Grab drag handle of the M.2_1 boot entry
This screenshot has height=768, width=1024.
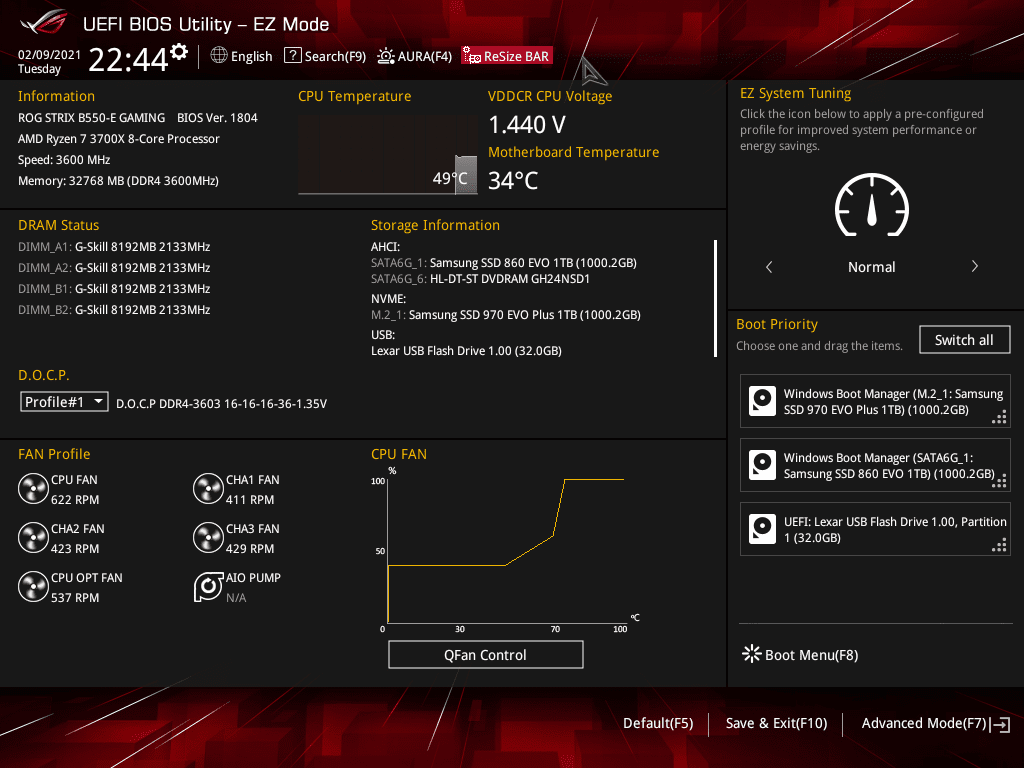click(x=999, y=417)
